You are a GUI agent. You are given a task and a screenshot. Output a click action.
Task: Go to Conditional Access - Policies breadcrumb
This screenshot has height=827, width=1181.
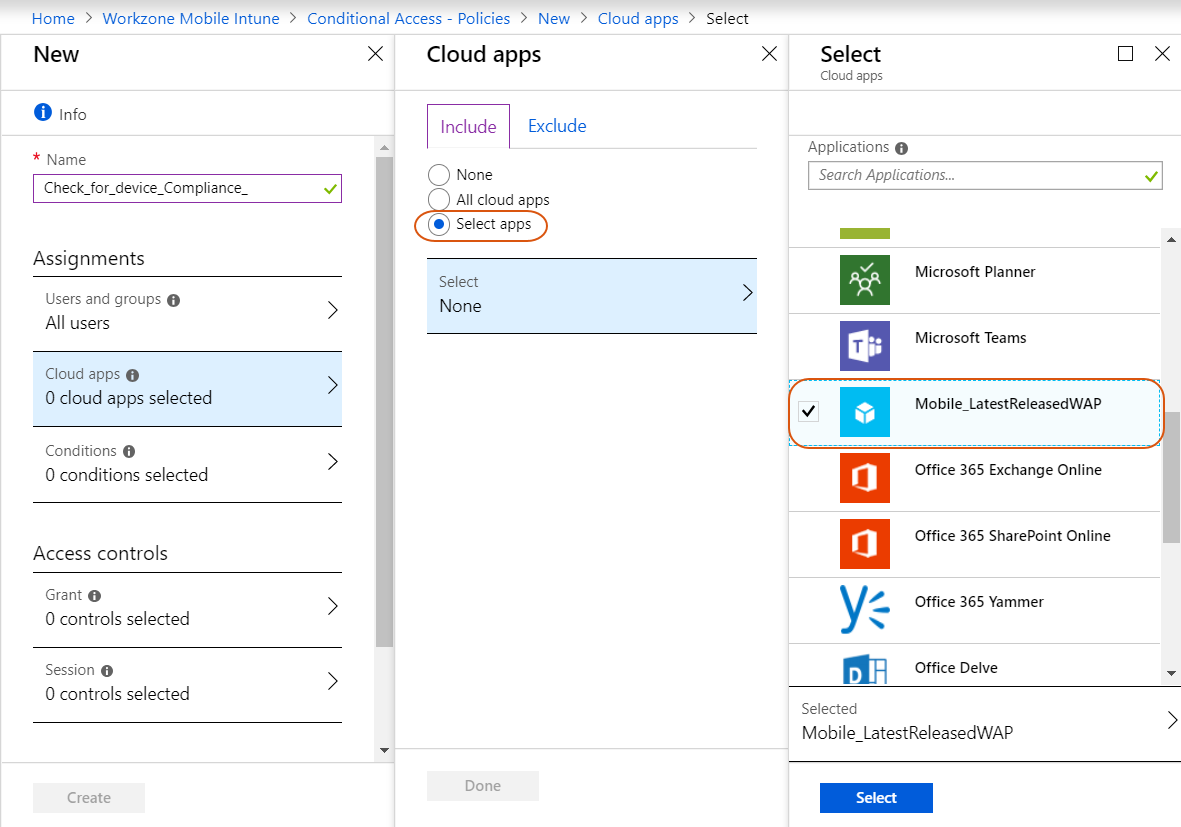[x=408, y=19]
